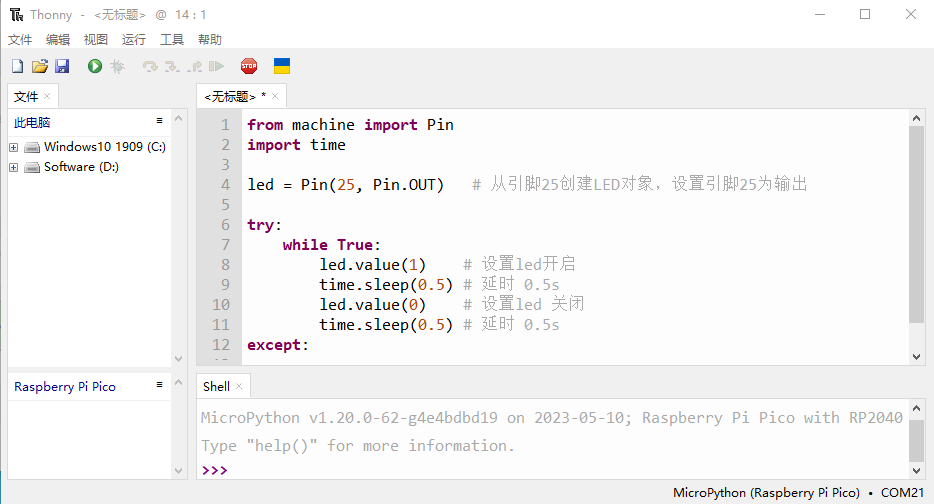
Task: Click the Step over debug icon
Action: (x=150, y=66)
